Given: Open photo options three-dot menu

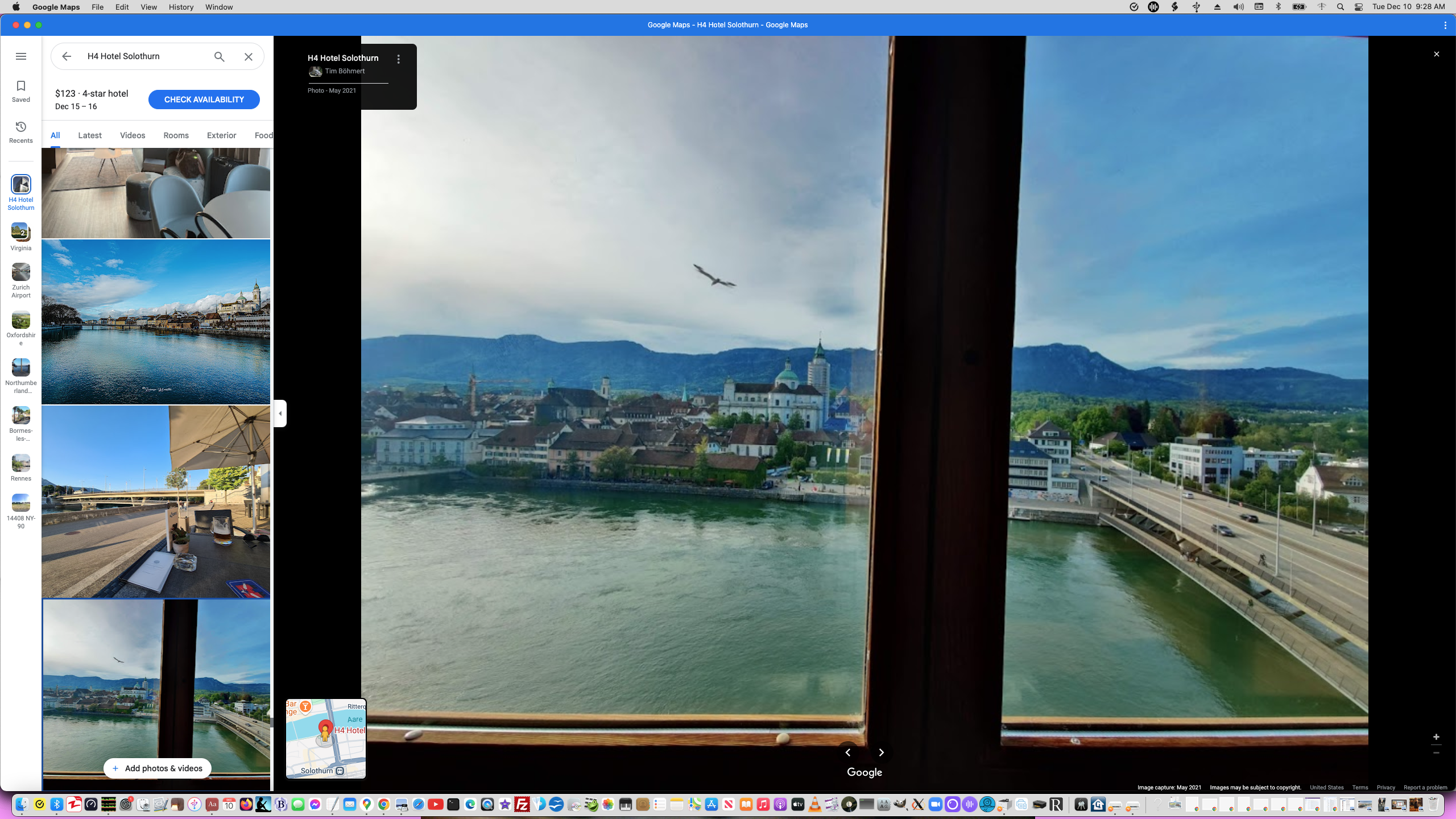Looking at the screenshot, I should pos(399,59).
